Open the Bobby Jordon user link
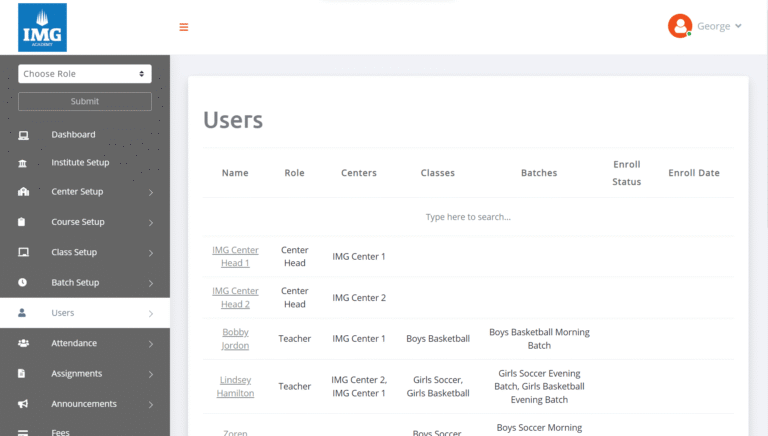Viewport: 768px width, 436px height. coord(235,339)
